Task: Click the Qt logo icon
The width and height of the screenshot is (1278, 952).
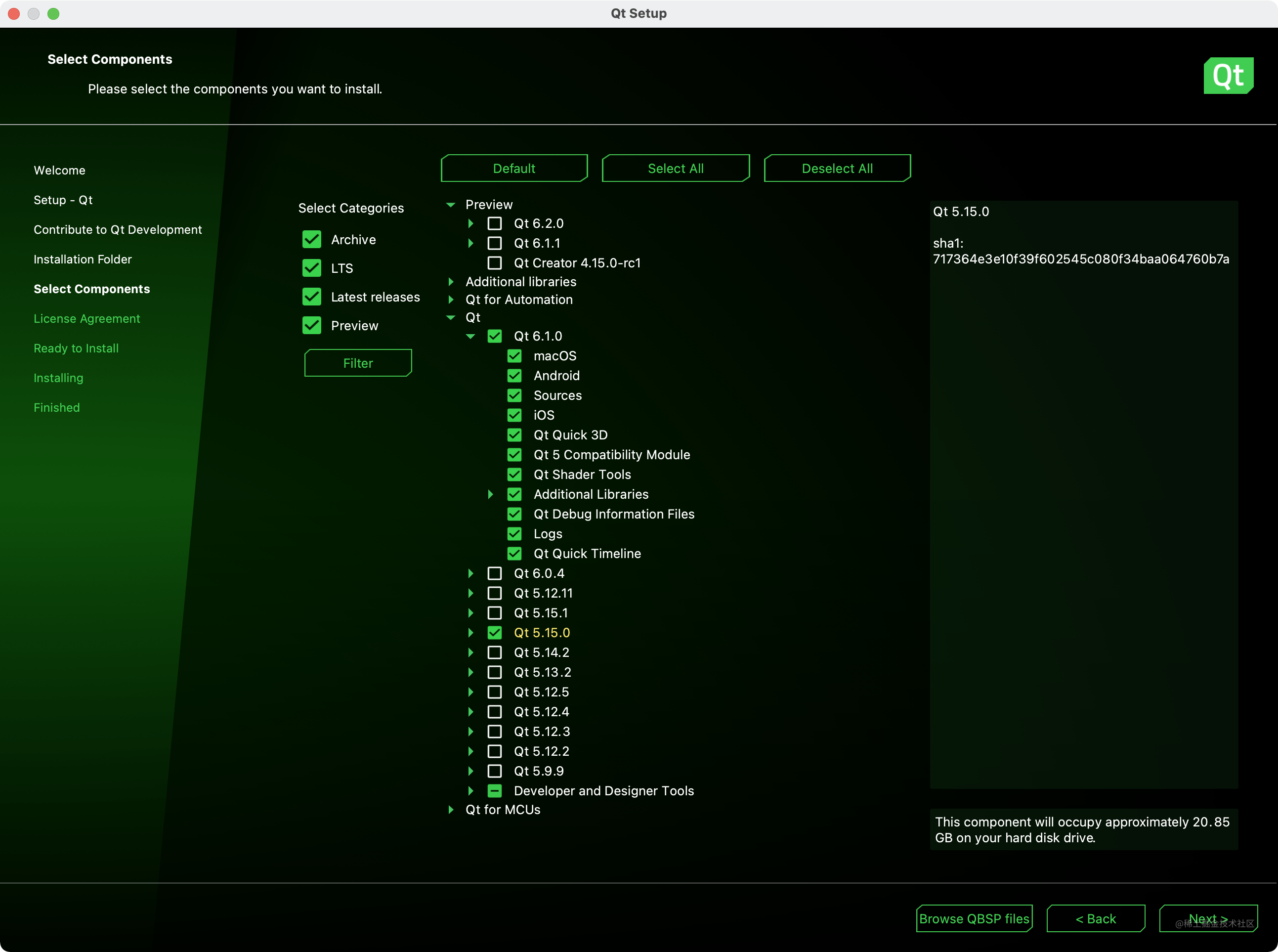Action: click(1228, 76)
